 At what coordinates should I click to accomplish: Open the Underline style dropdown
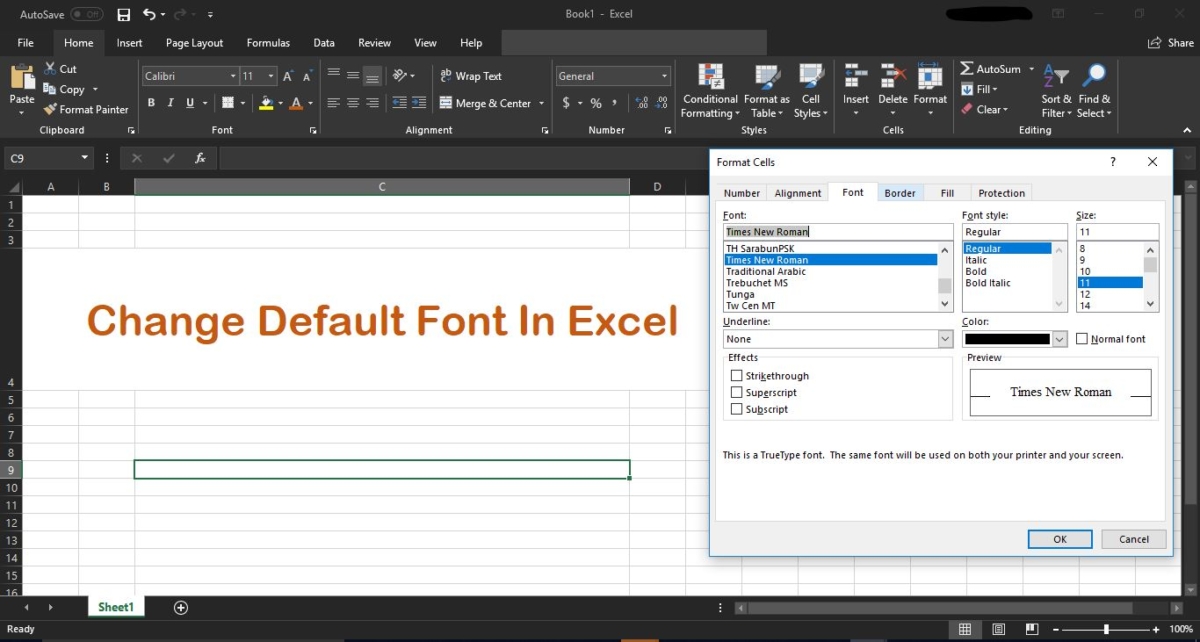(946, 338)
